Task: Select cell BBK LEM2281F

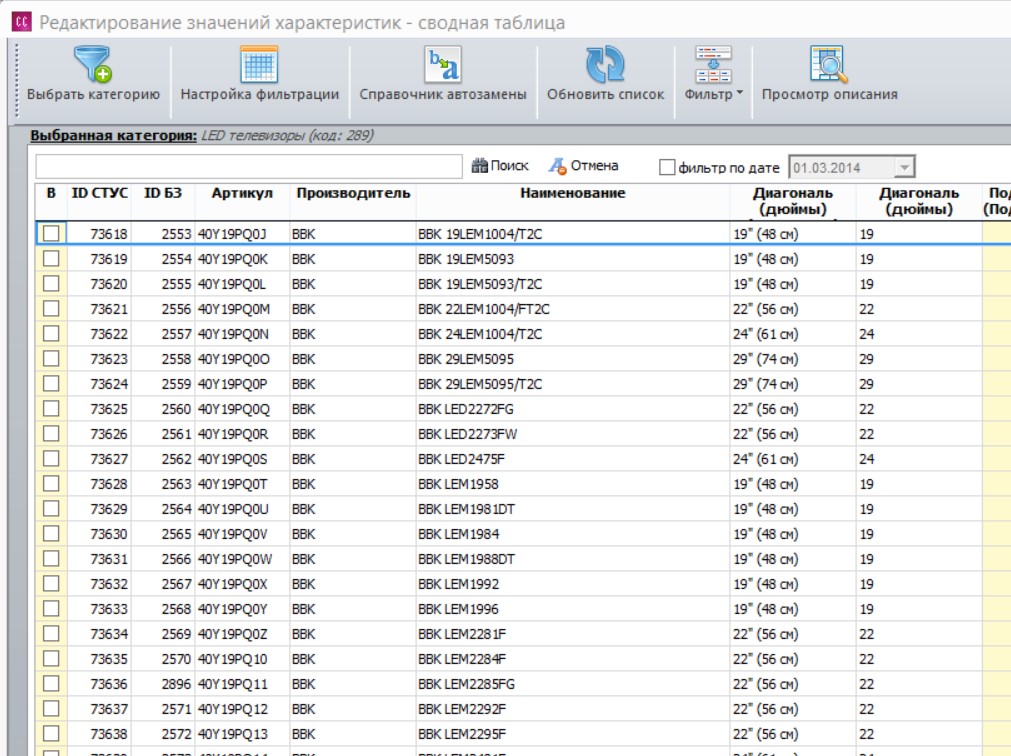Action: [x=573, y=634]
